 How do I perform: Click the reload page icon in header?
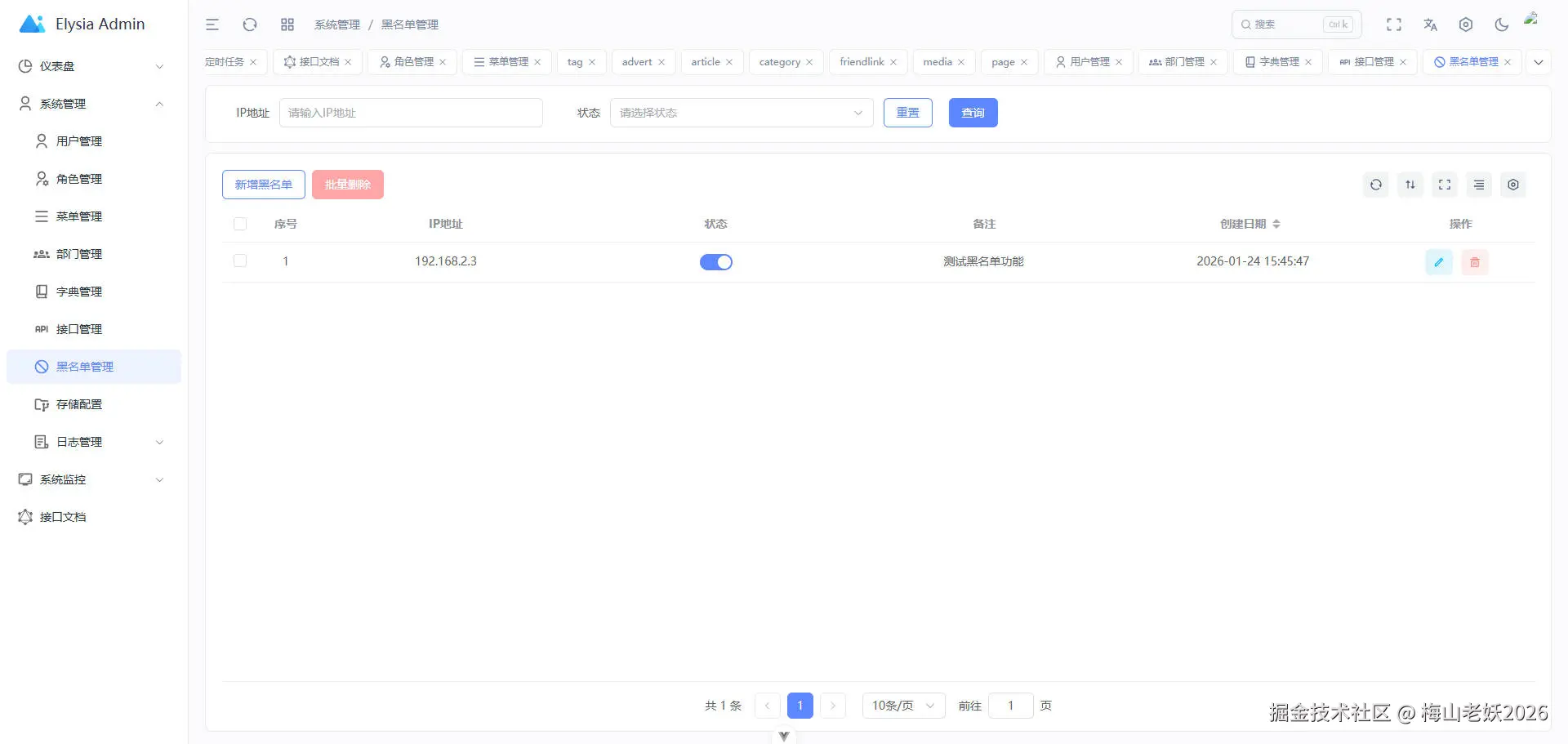[x=250, y=25]
